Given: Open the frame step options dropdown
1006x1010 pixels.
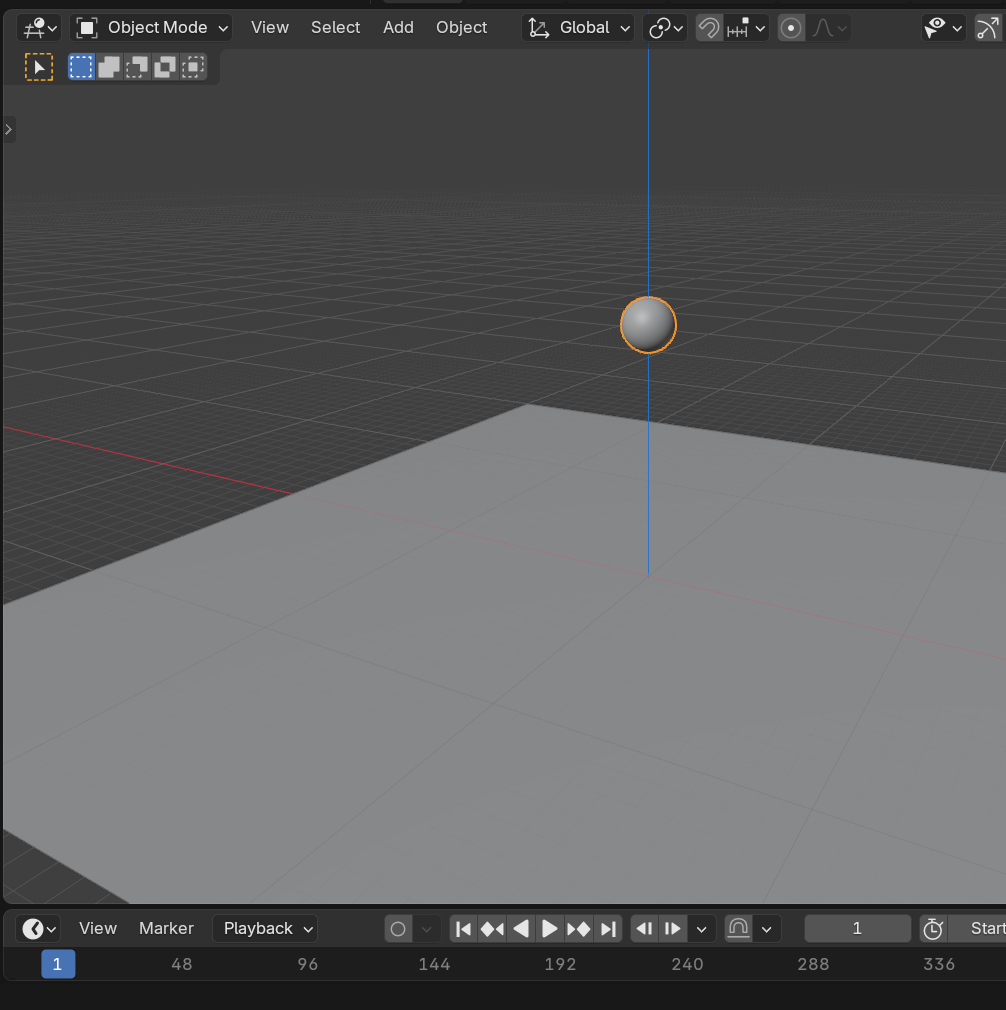Looking at the screenshot, I should click(701, 929).
